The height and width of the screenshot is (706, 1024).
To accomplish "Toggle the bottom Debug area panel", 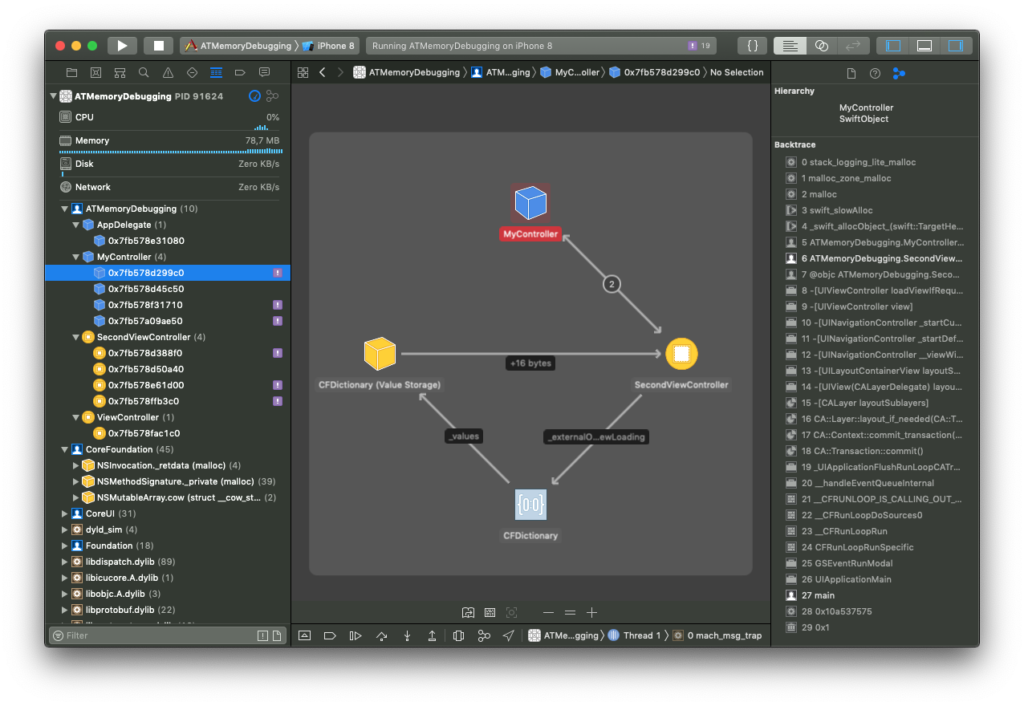I will click(x=924, y=46).
